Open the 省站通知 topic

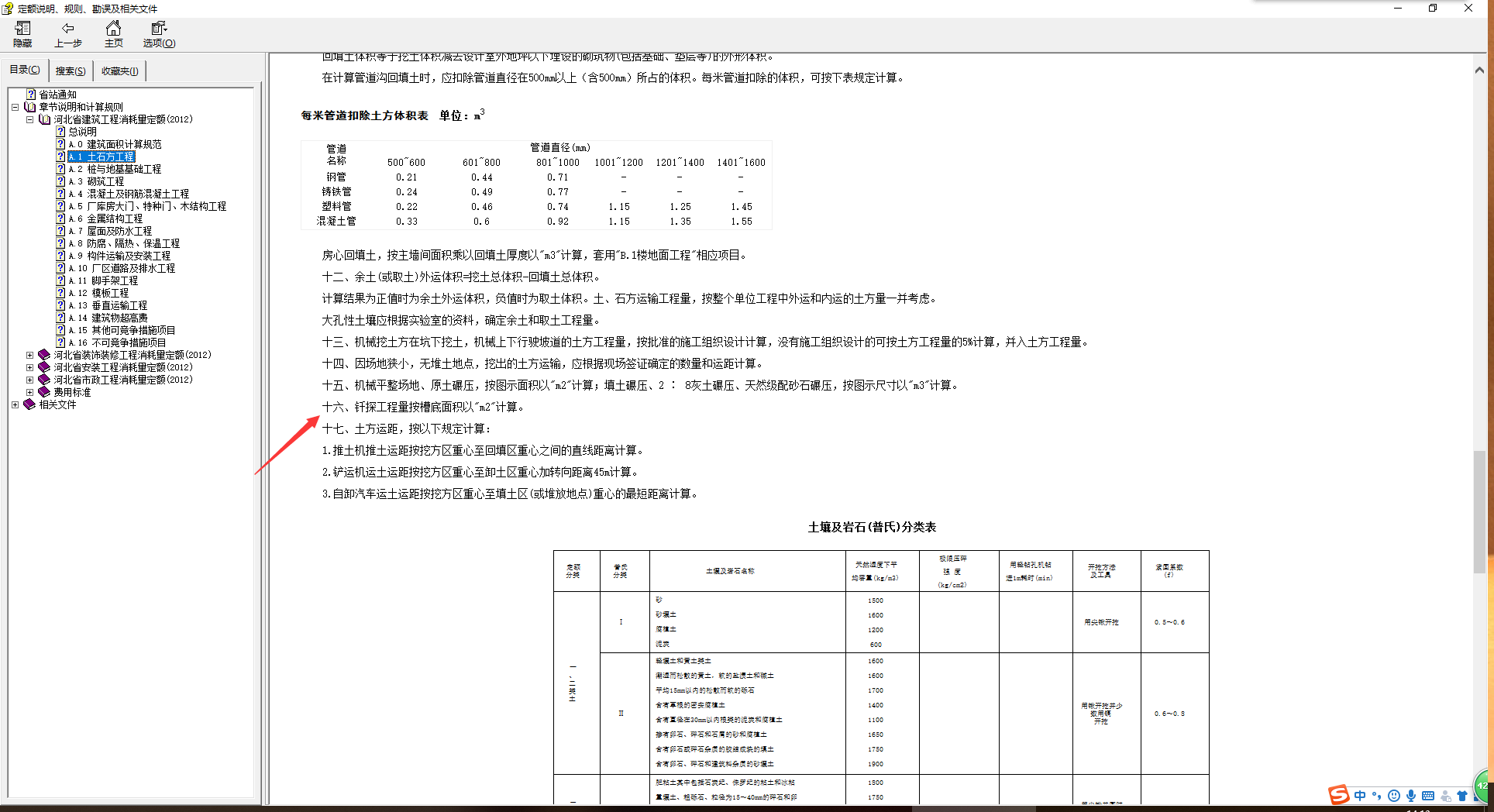[58, 95]
